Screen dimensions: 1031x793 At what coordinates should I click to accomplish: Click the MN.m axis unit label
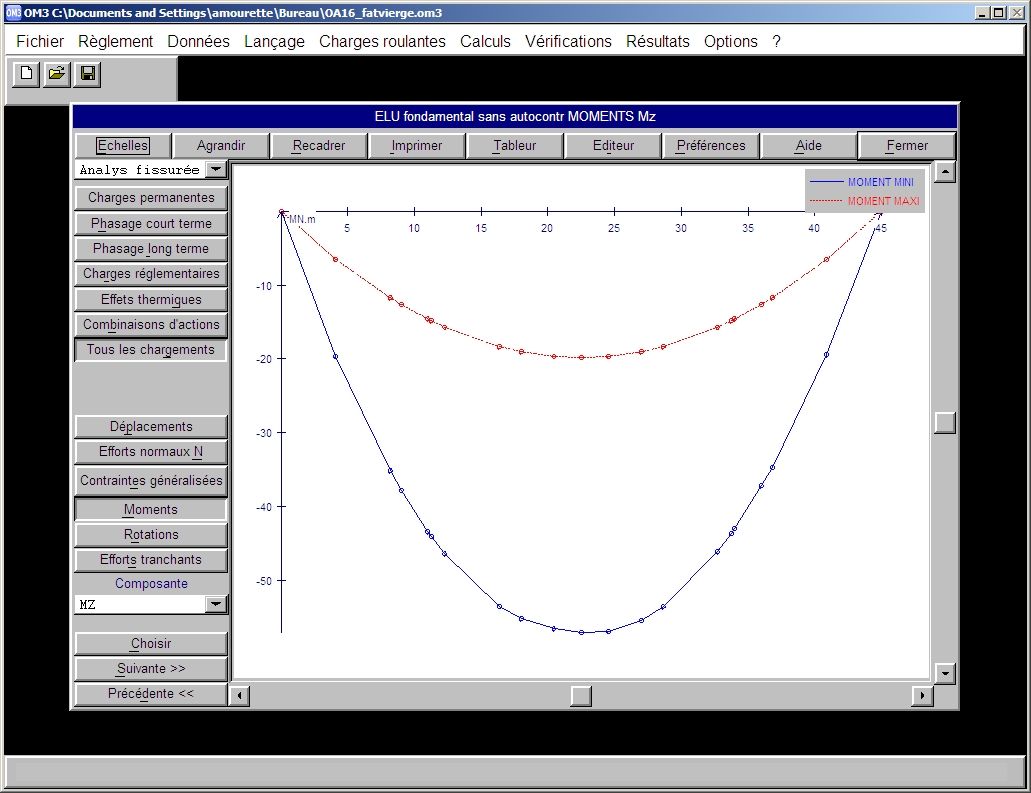click(302, 220)
